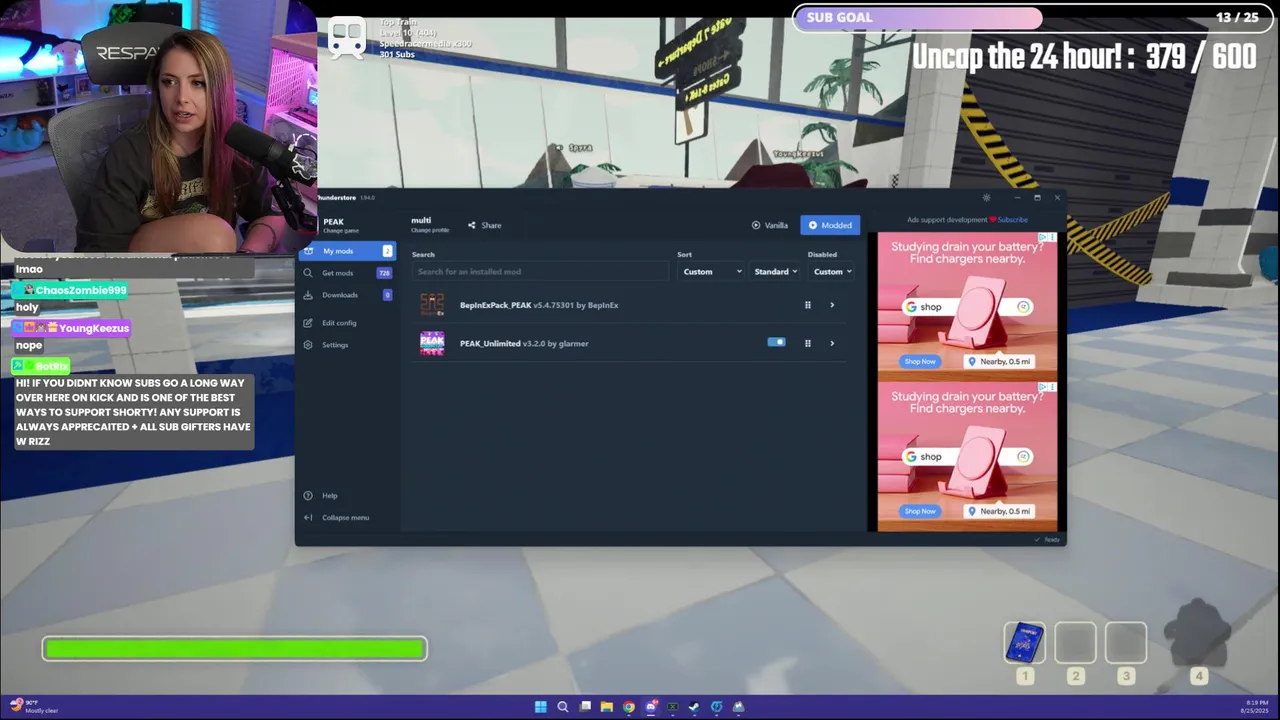Click Nearby, 0.5 mi in the bottom ad

pyautogui.click(x=1000, y=511)
